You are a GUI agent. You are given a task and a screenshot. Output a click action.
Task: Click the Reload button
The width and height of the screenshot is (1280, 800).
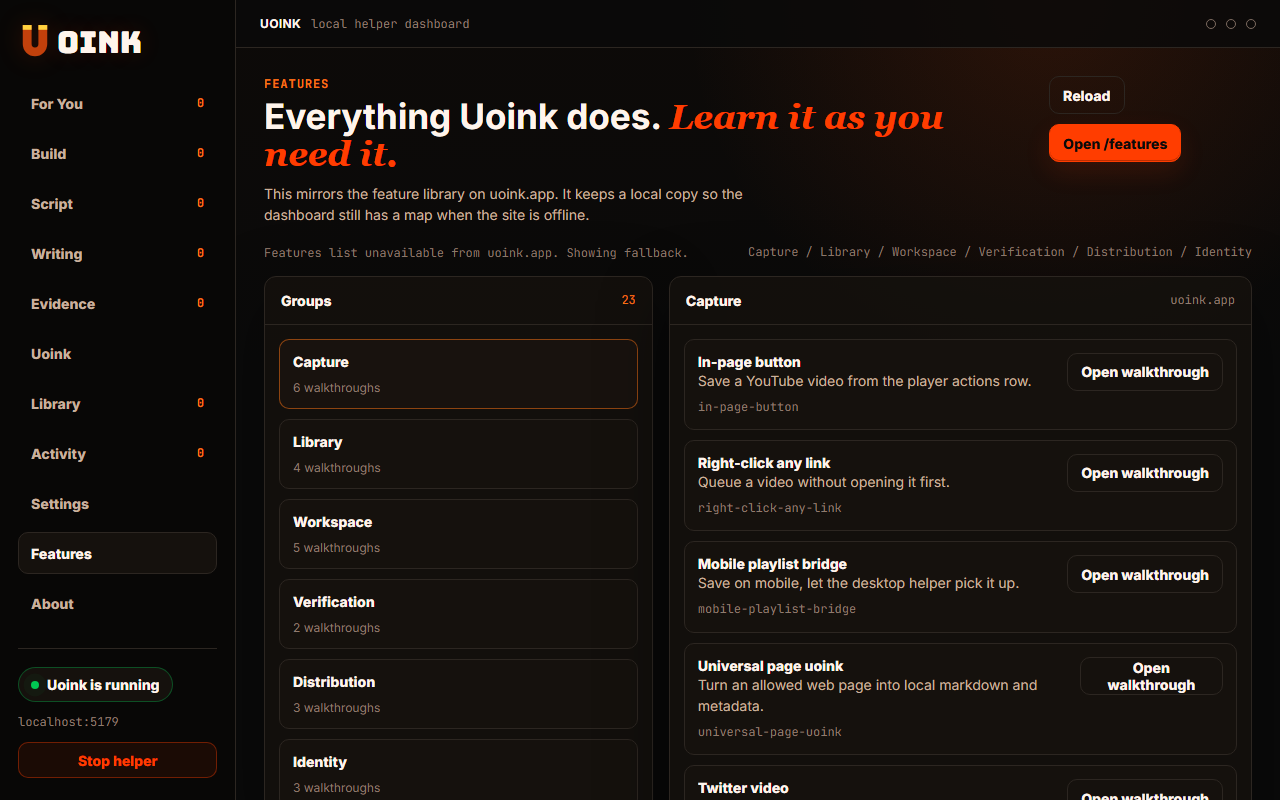pos(1087,96)
